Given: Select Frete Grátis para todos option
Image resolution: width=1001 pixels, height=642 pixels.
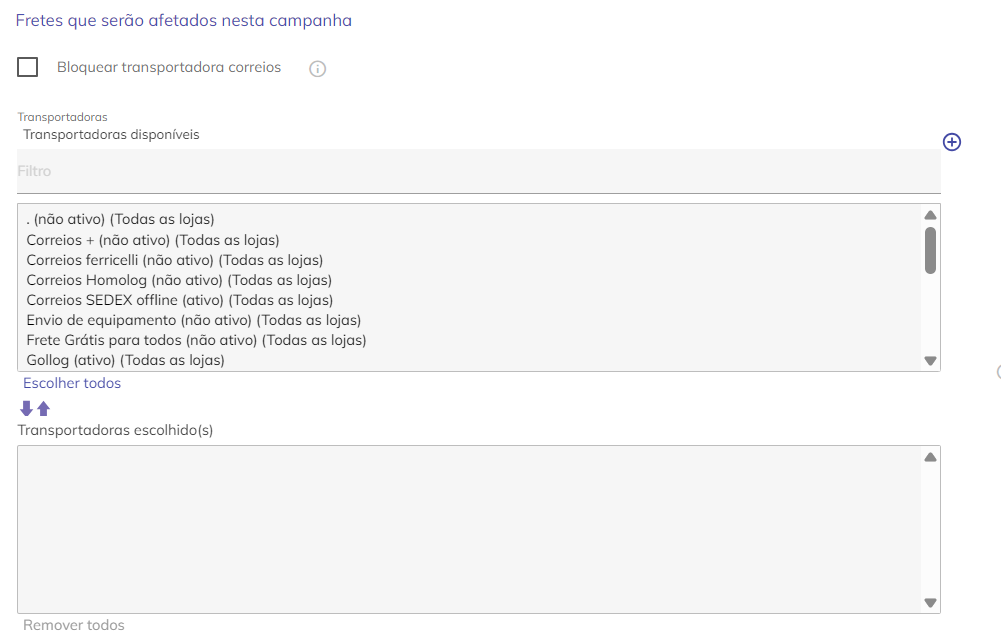Looking at the screenshot, I should (x=196, y=340).
